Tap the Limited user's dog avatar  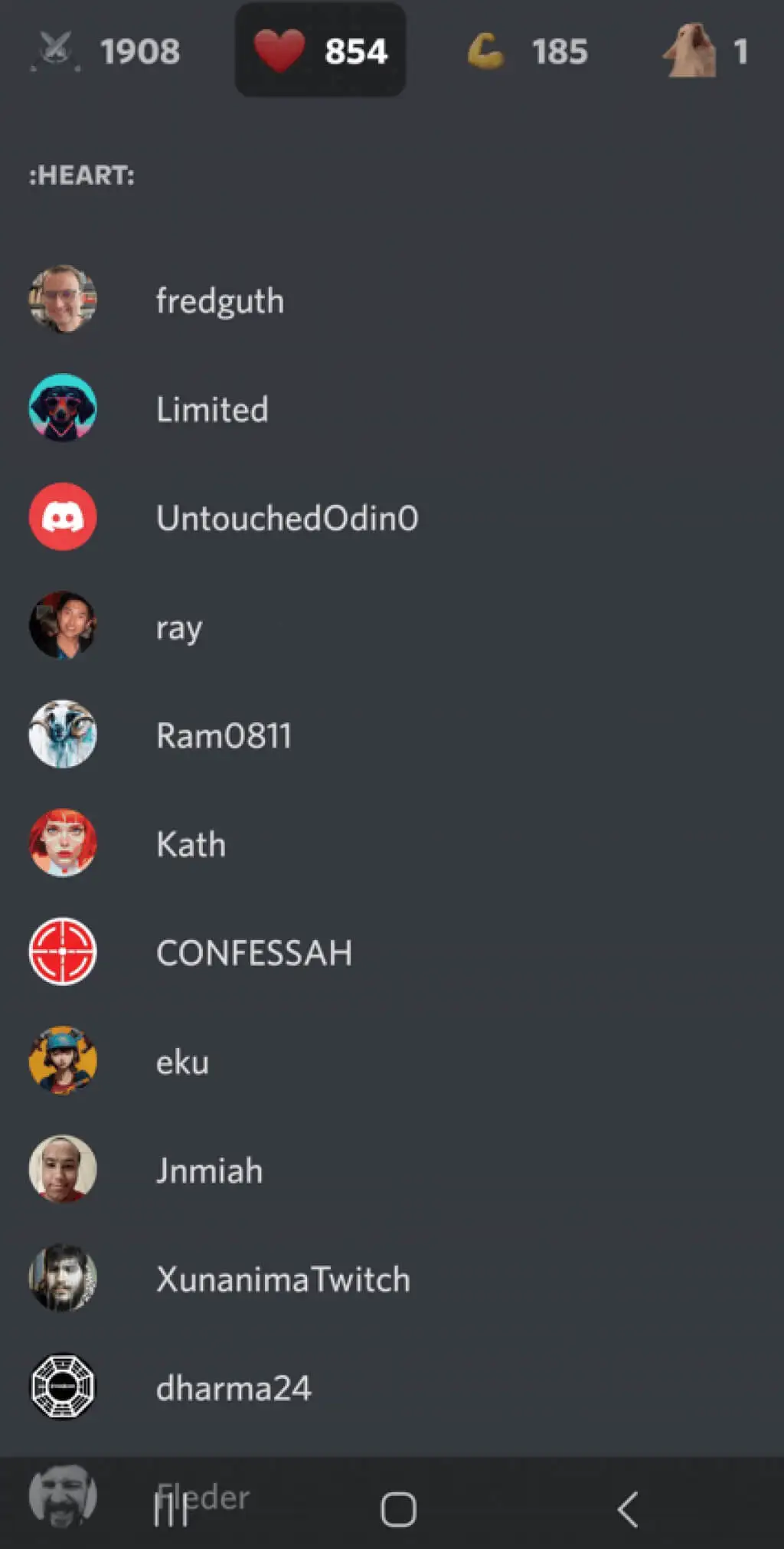coord(63,408)
